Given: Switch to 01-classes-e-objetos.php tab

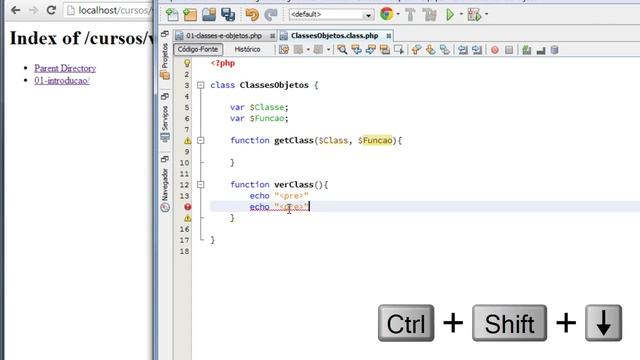Looking at the screenshot, I should (224, 36).
